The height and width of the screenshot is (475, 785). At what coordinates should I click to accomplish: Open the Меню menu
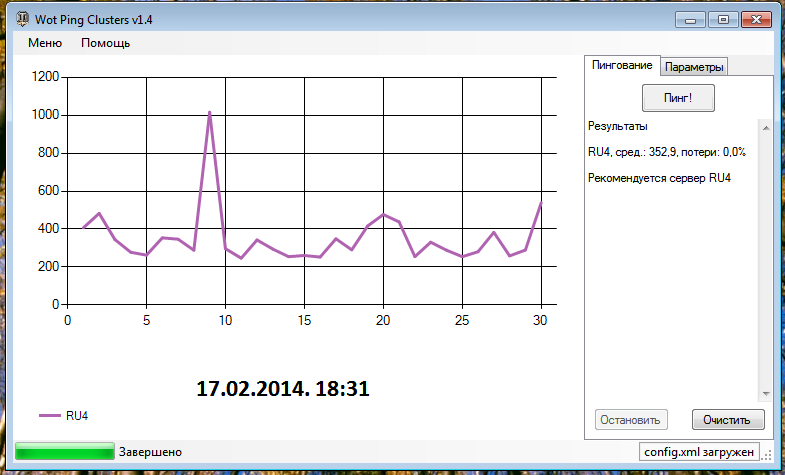(45, 43)
